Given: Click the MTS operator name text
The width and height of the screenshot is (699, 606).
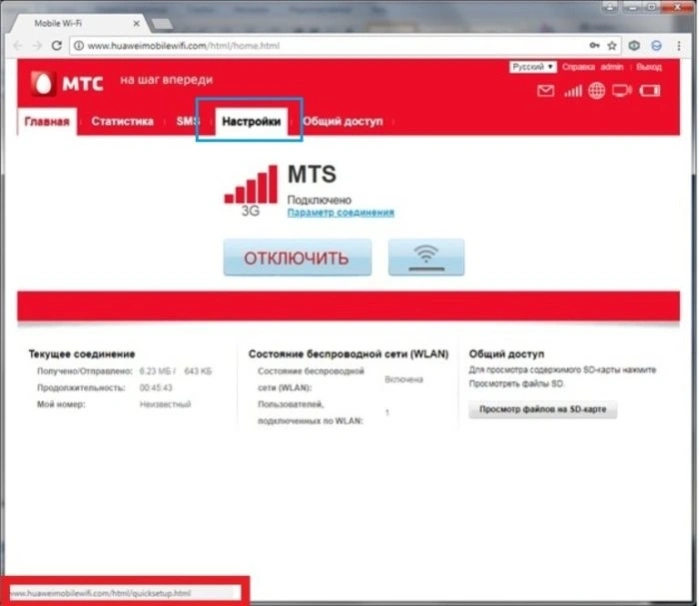Looking at the screenshot, I should click(x=312, y=174).
